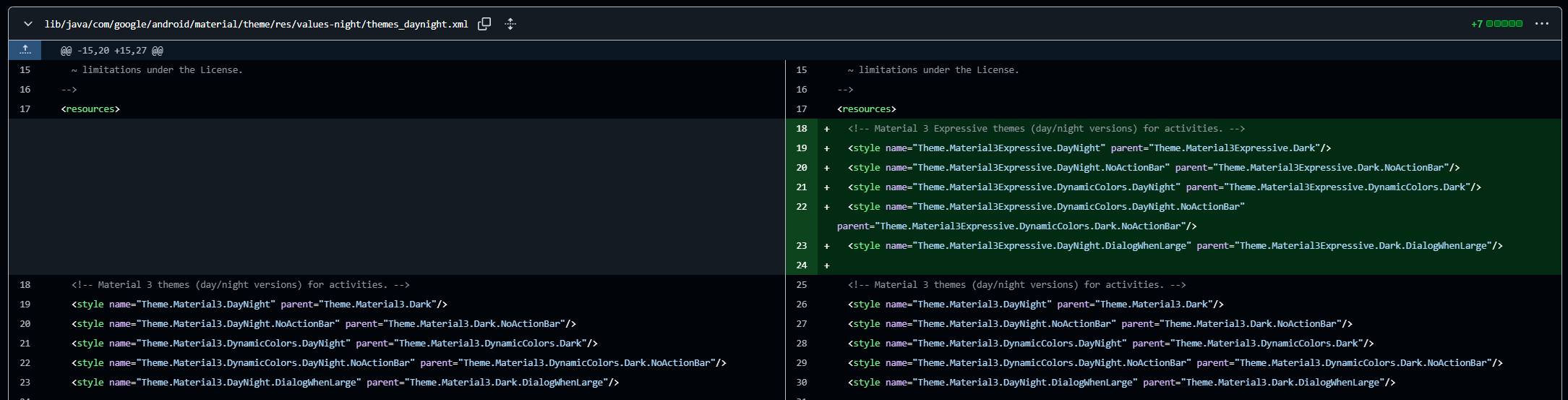This screenshot has width=1568, height=400.
Task: Expand hidden lines above the hunk
Action: [x=25, y=50]
